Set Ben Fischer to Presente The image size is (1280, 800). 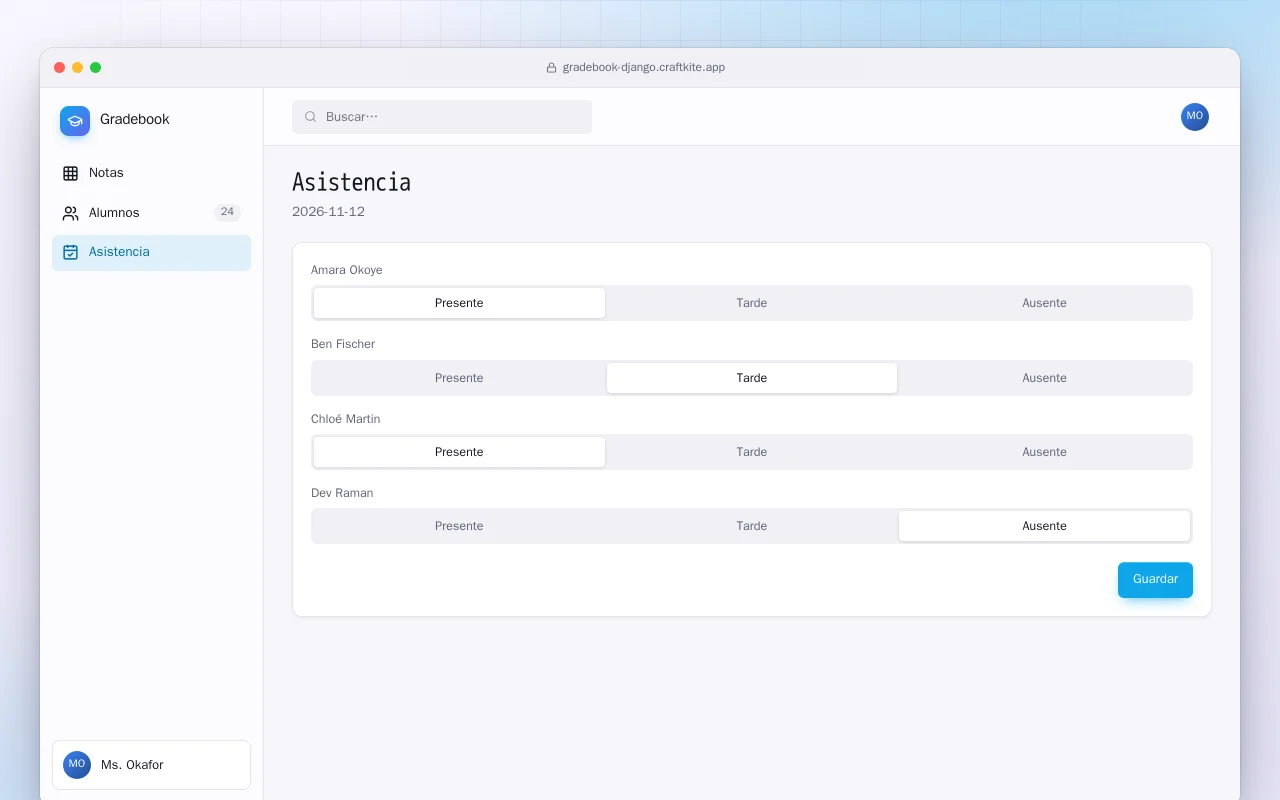click(x=459, y=378)
